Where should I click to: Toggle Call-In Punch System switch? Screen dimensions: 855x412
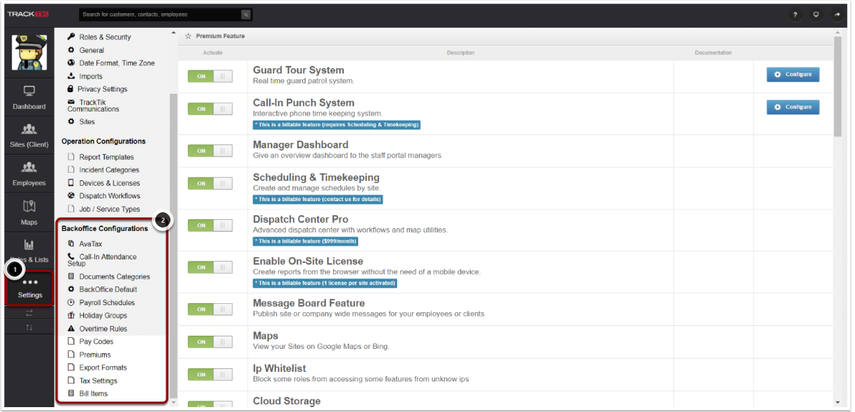(x=210, y=109)
